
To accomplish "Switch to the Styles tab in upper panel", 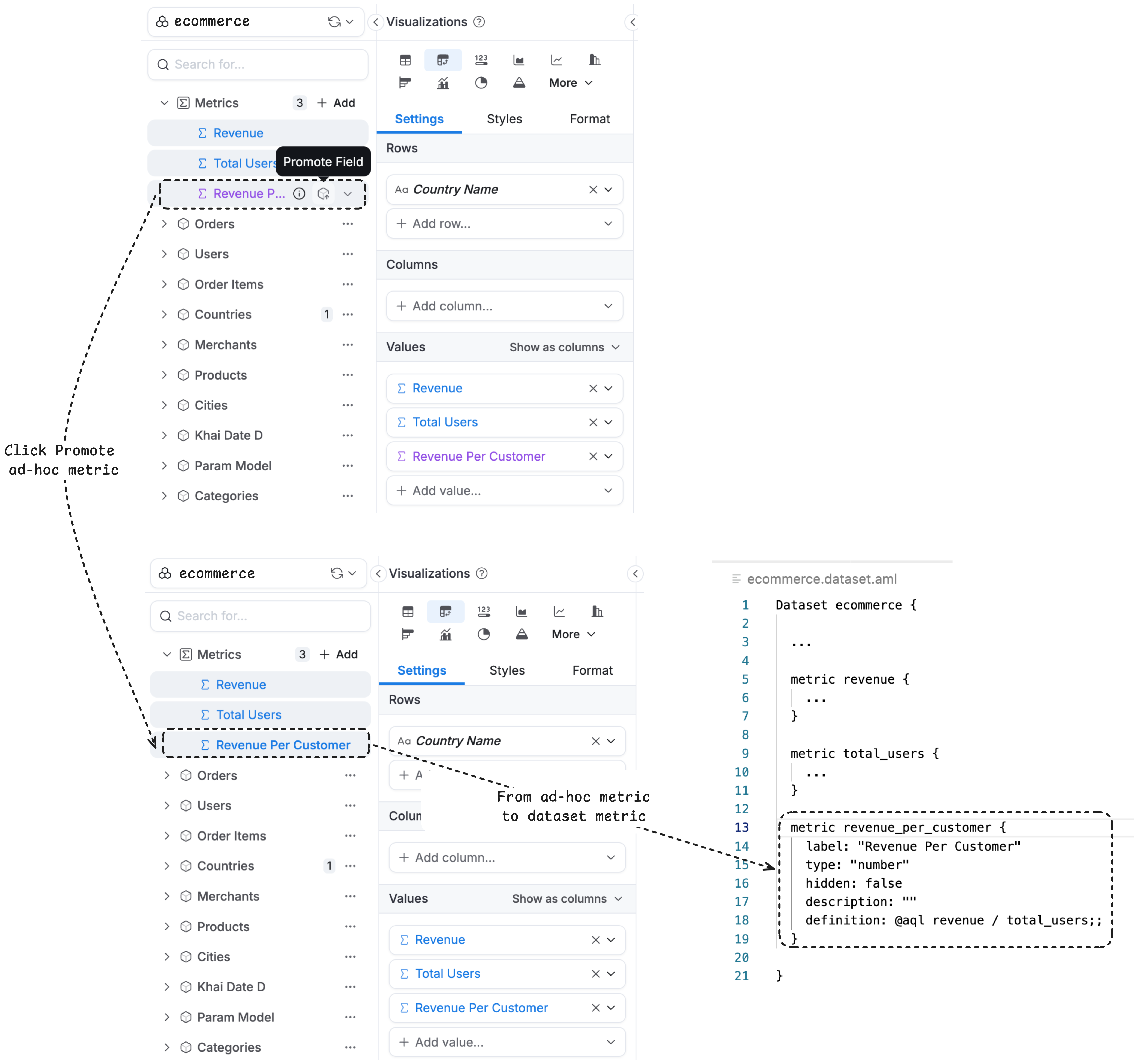I will coord(504,119).
